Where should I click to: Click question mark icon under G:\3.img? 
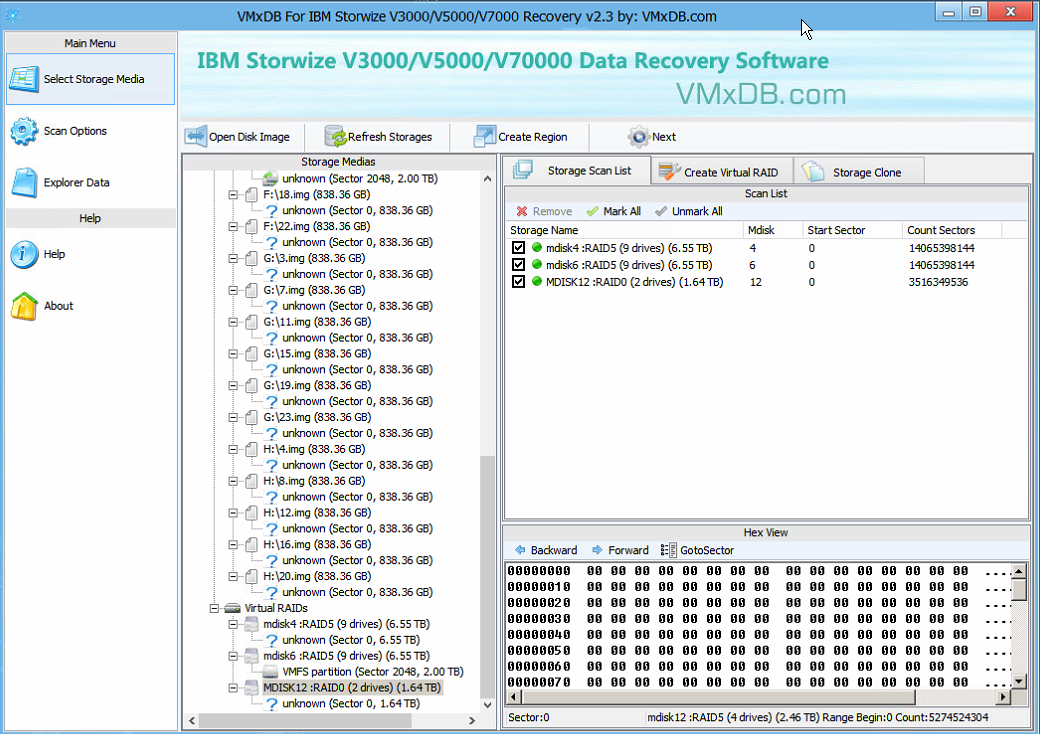click(271, 274)
